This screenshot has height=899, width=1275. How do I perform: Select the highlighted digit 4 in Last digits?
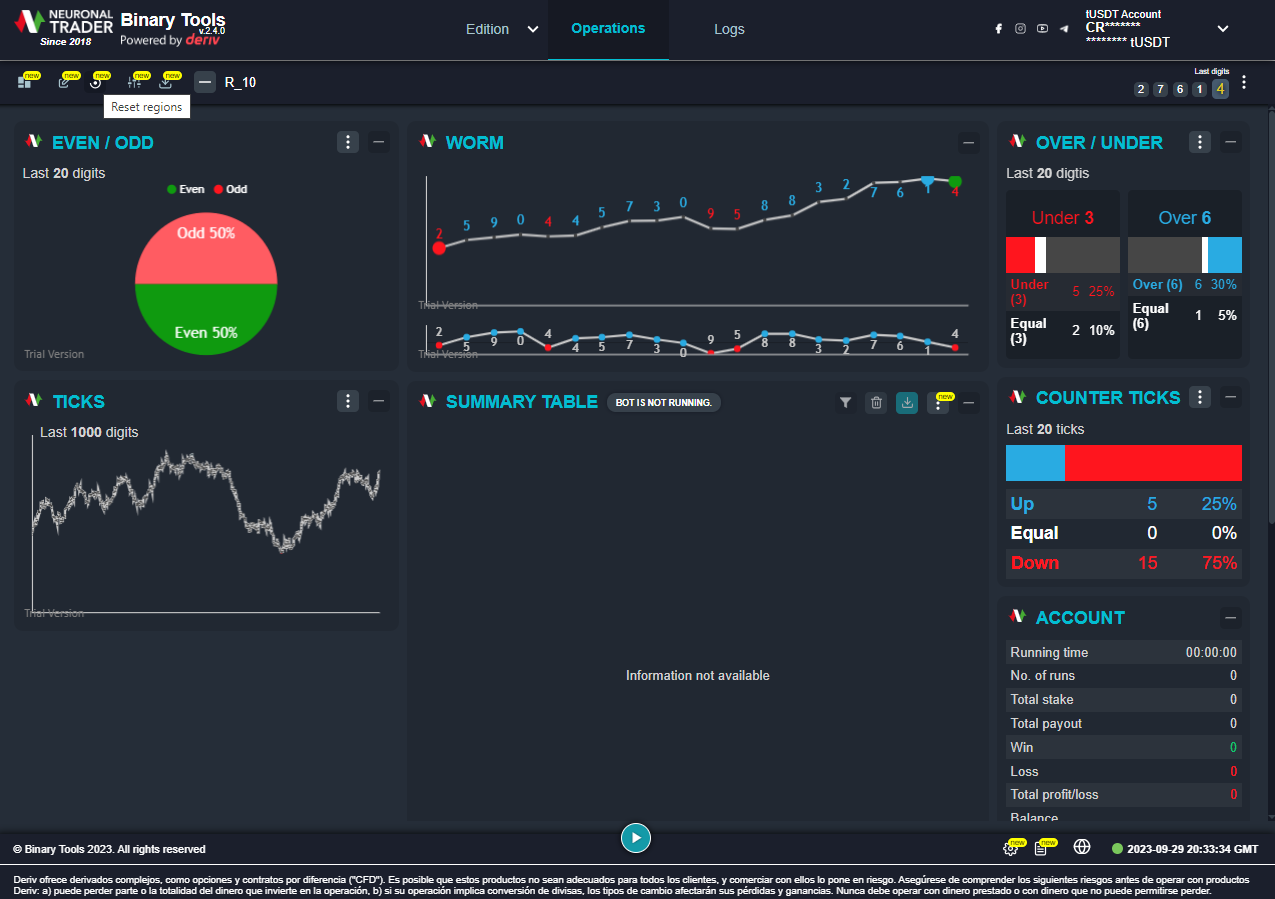pyautogui.click(x=1220, y=89)
